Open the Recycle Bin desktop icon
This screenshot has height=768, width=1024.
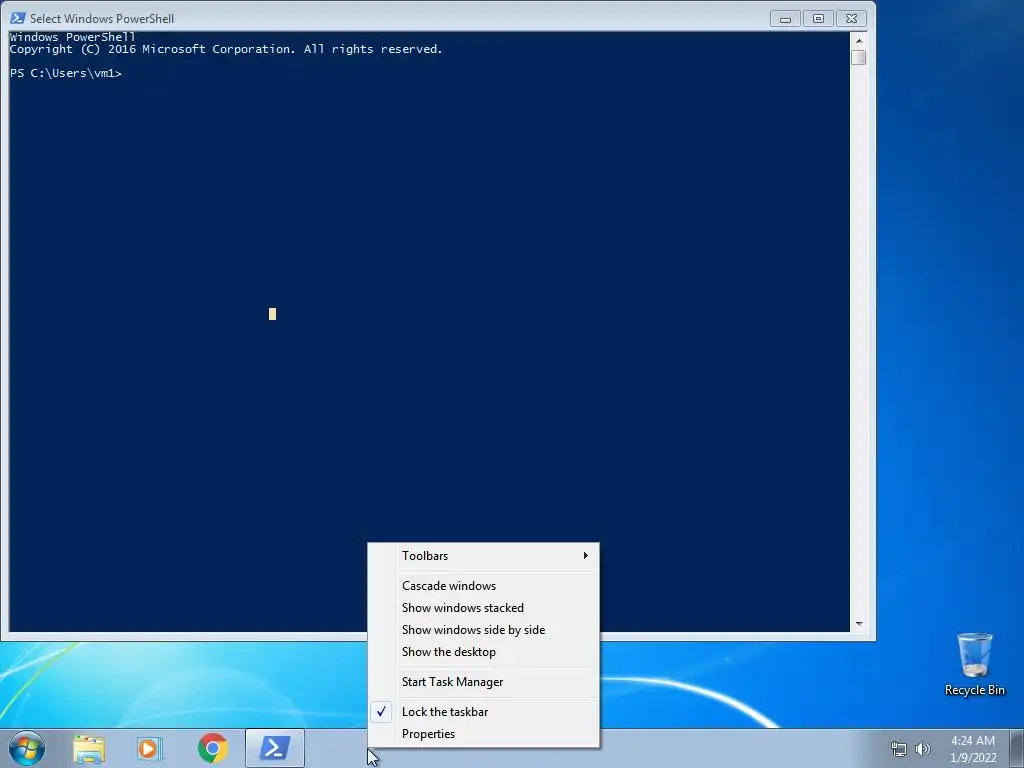click(974, 665)
